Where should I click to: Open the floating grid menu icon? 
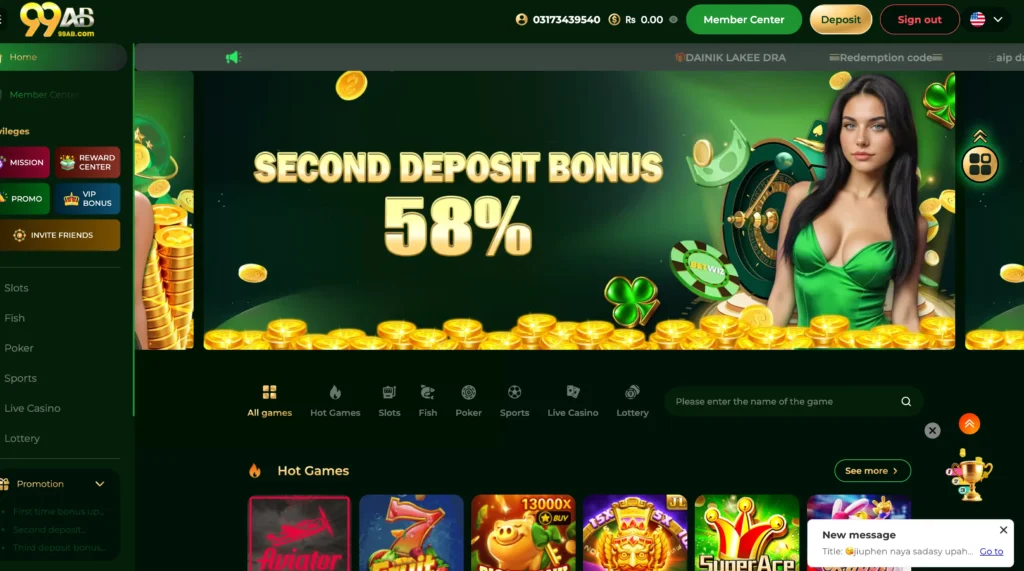[x=980, y=163]
